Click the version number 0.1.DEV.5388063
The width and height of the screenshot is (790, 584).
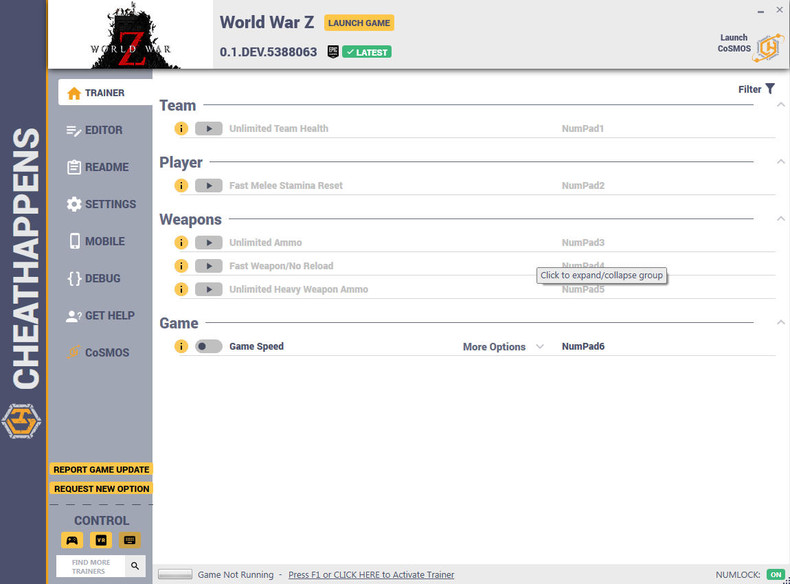[268, 52]
